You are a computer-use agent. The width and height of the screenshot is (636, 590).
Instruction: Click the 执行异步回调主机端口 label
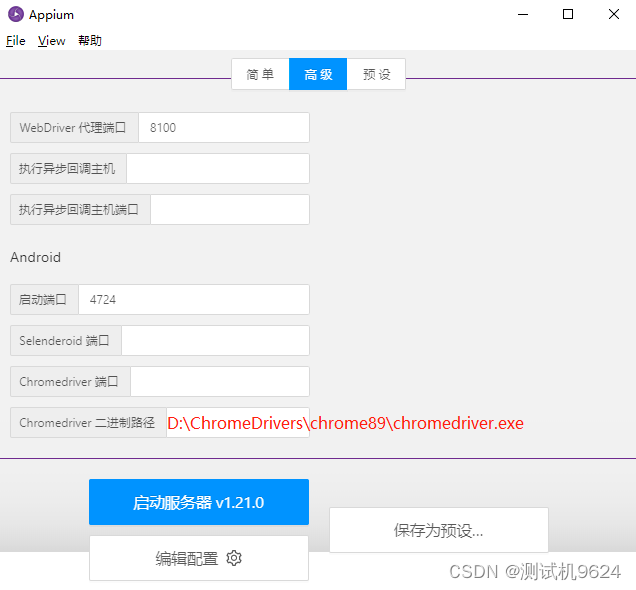tap(79, 210)
